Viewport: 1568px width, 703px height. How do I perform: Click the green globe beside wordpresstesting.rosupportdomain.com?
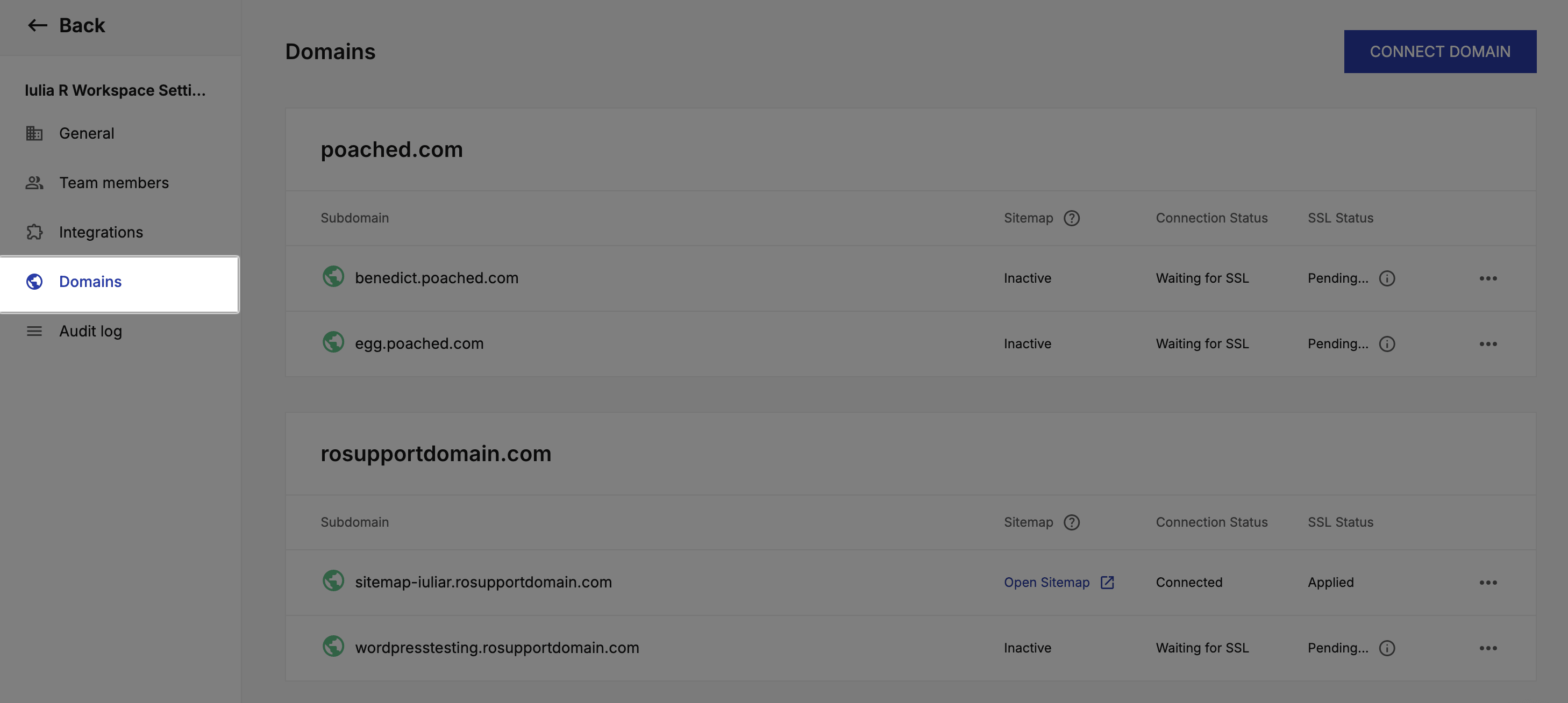coord(333,647)
